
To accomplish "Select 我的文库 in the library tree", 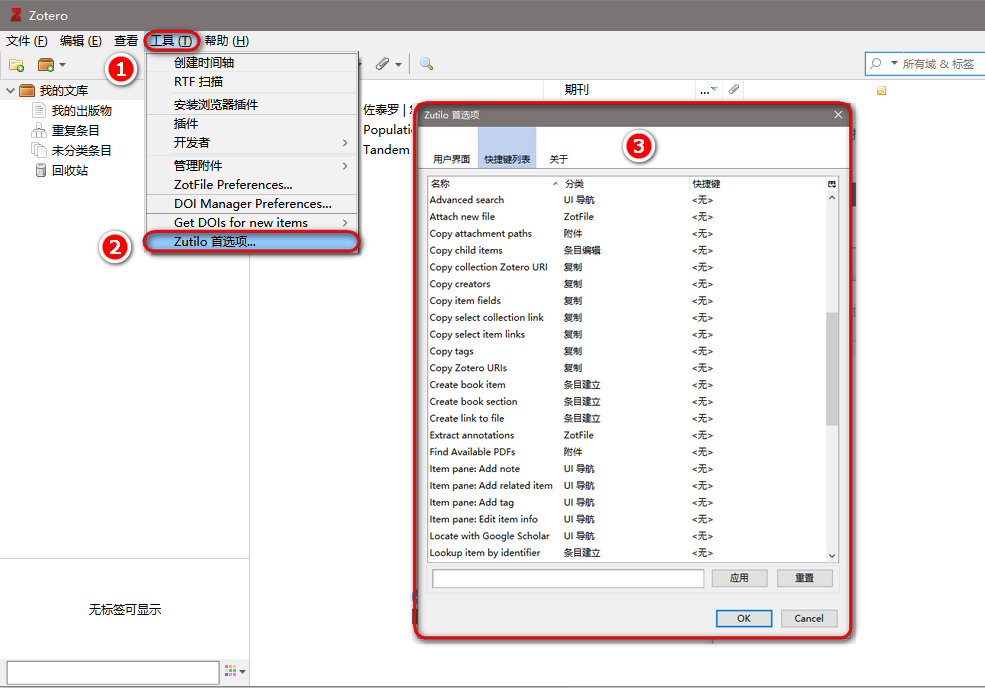I will tap(63, 90).
